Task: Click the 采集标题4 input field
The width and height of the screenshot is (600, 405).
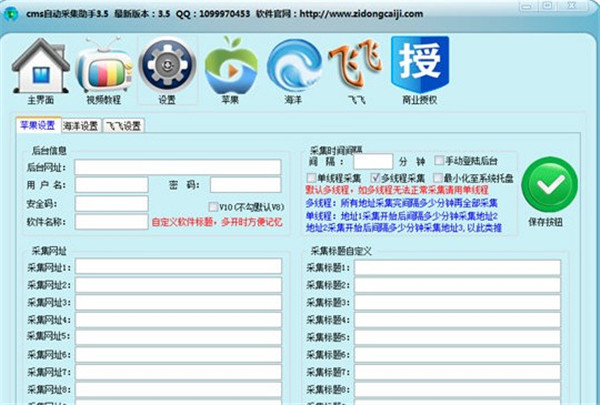Action: (x=458, y=320)
